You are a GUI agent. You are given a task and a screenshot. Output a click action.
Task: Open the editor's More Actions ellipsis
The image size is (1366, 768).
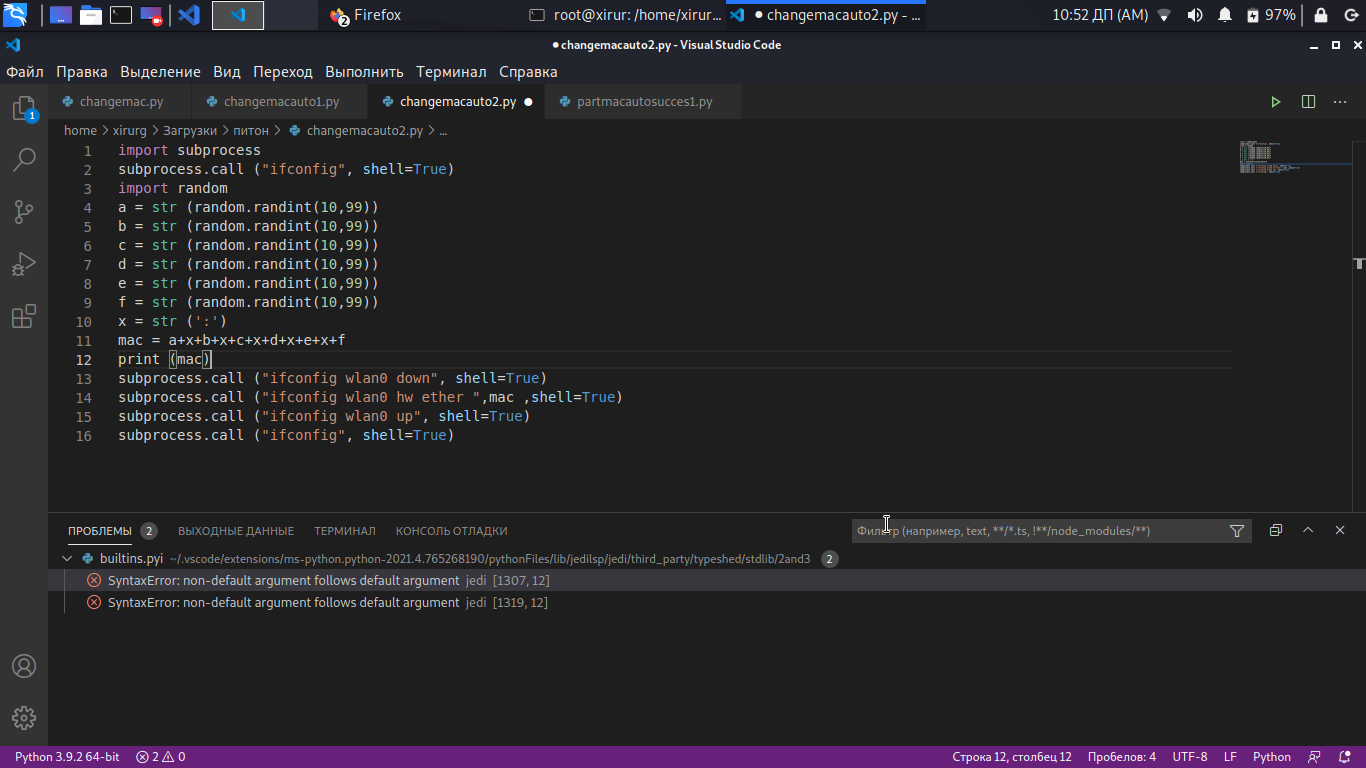pyautogui.click(x=1340, y=102)
